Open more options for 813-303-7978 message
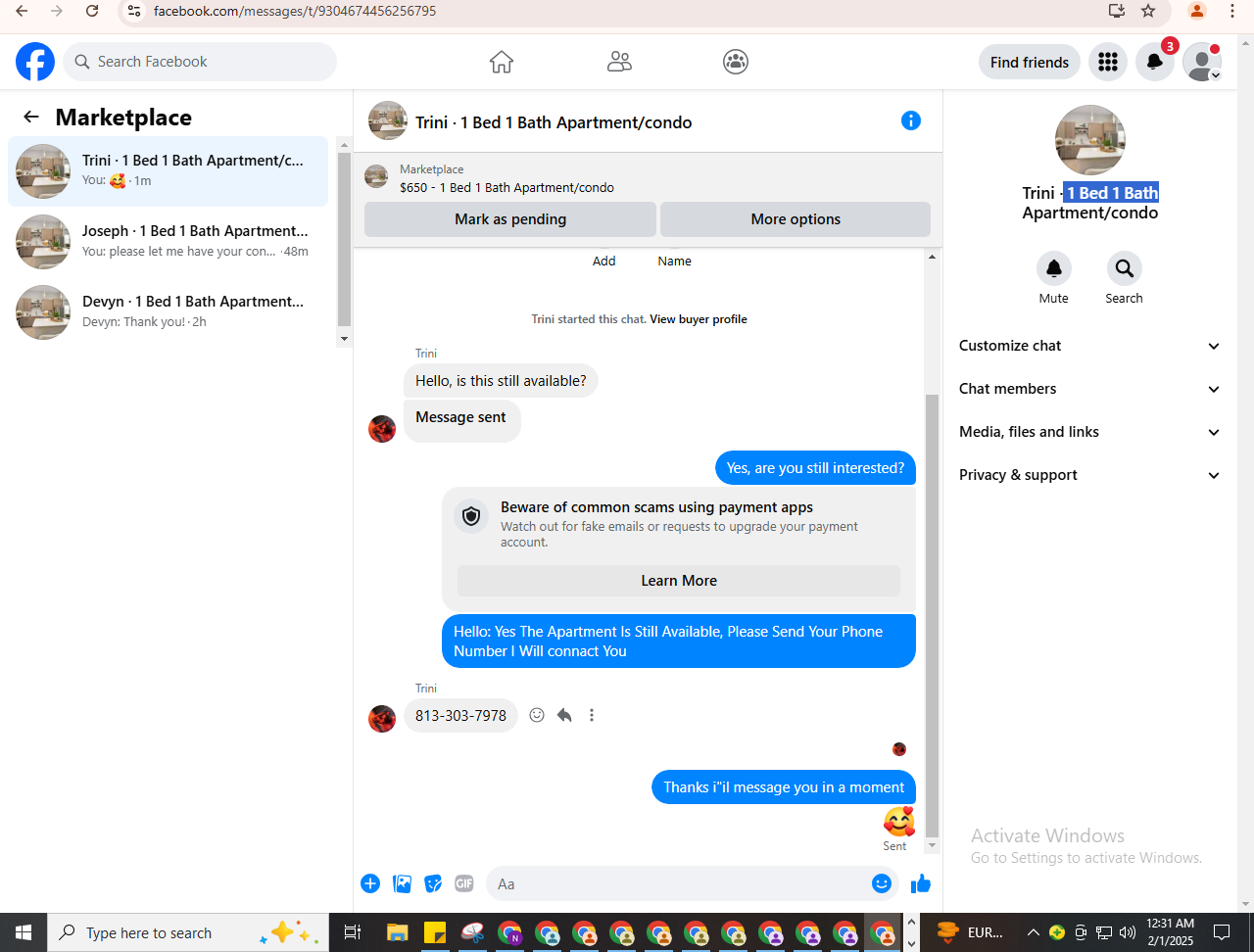The width and height of the screenshot is (1254, 952). click(592, 715)
